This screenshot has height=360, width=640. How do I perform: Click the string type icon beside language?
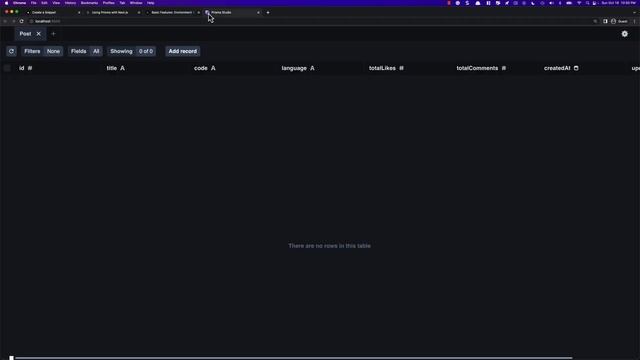(312, 68)
